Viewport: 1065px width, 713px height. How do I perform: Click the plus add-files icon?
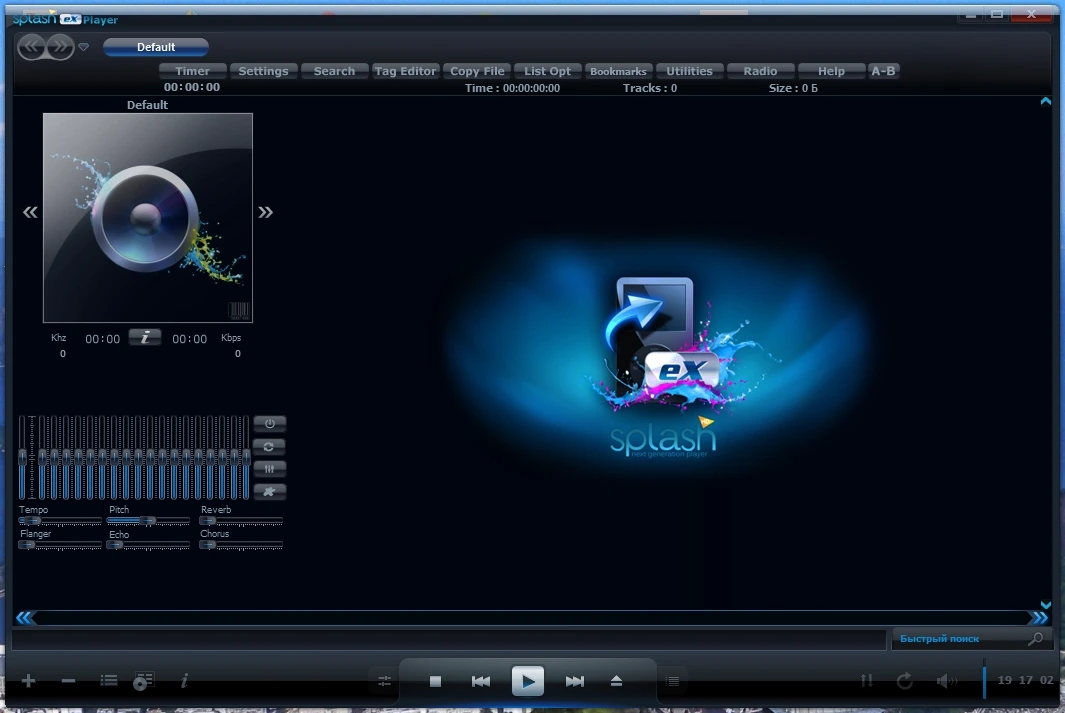[x=28, y=680]
